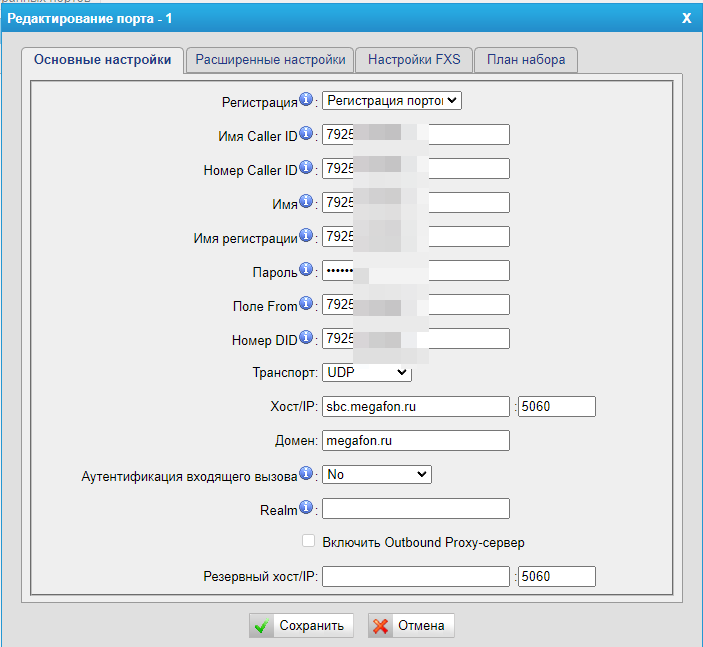Enable Outbound Proxy-сервер checkbox
This screenshot has width=703, height=647.
[x=308, y=541]
